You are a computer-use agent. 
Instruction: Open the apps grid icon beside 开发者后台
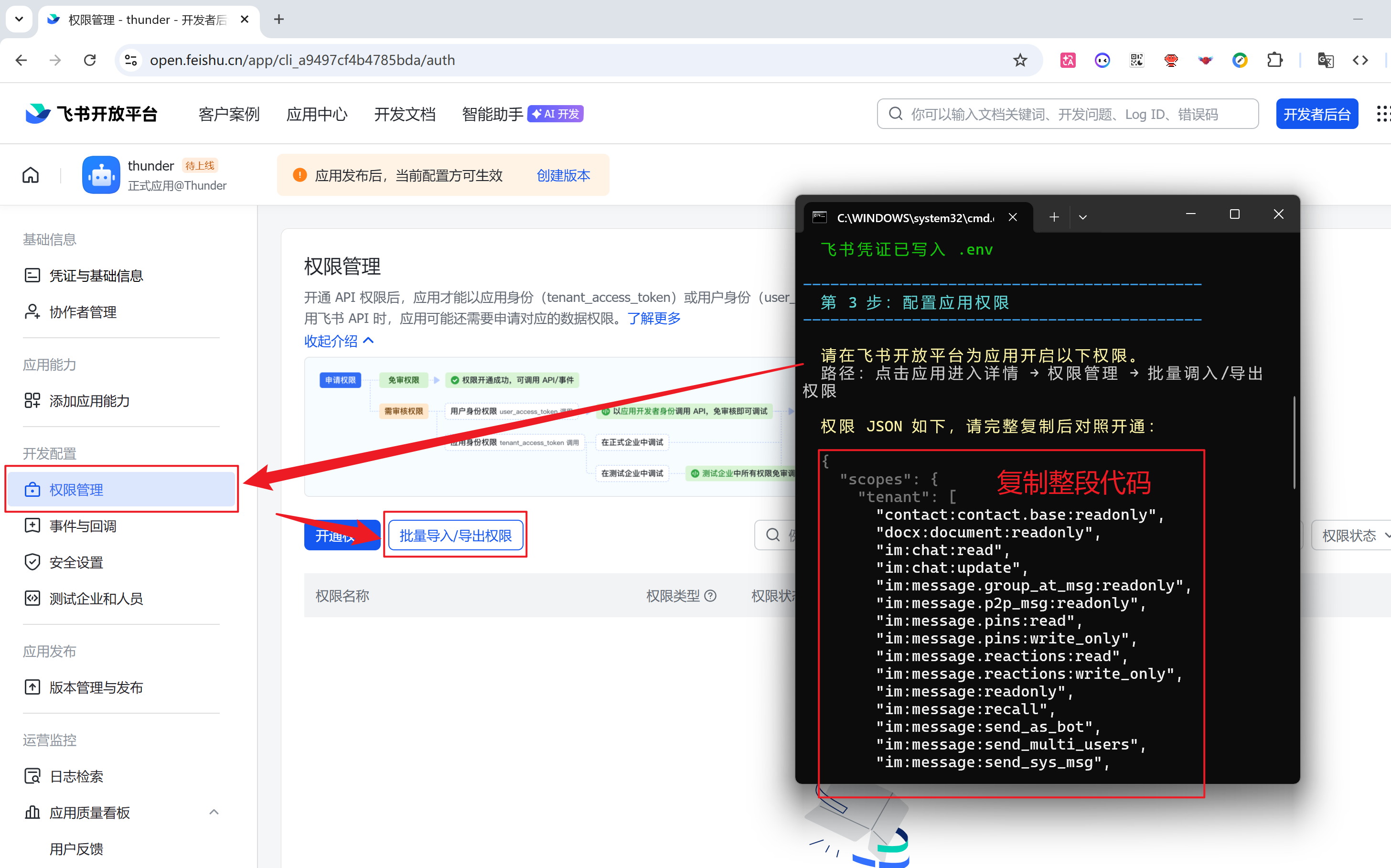point(1383,114)
